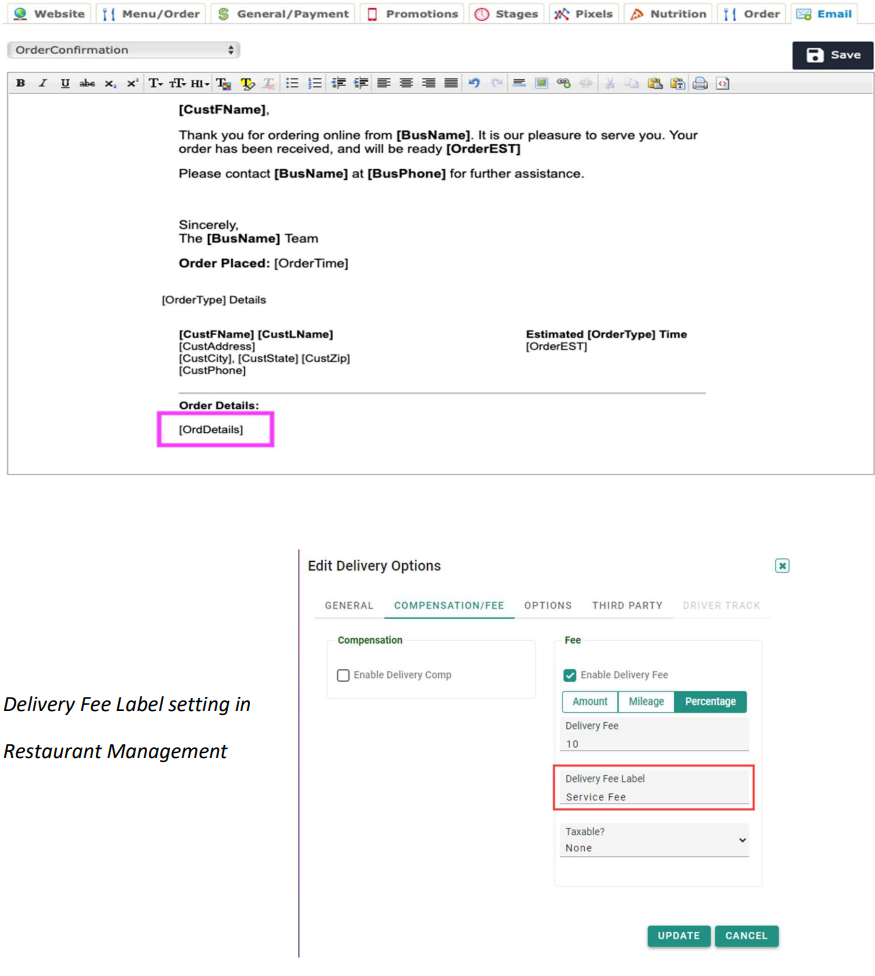Screen dimensions: 875x976
Task: Open the text foreground color picker
Action: coord(223,84)
